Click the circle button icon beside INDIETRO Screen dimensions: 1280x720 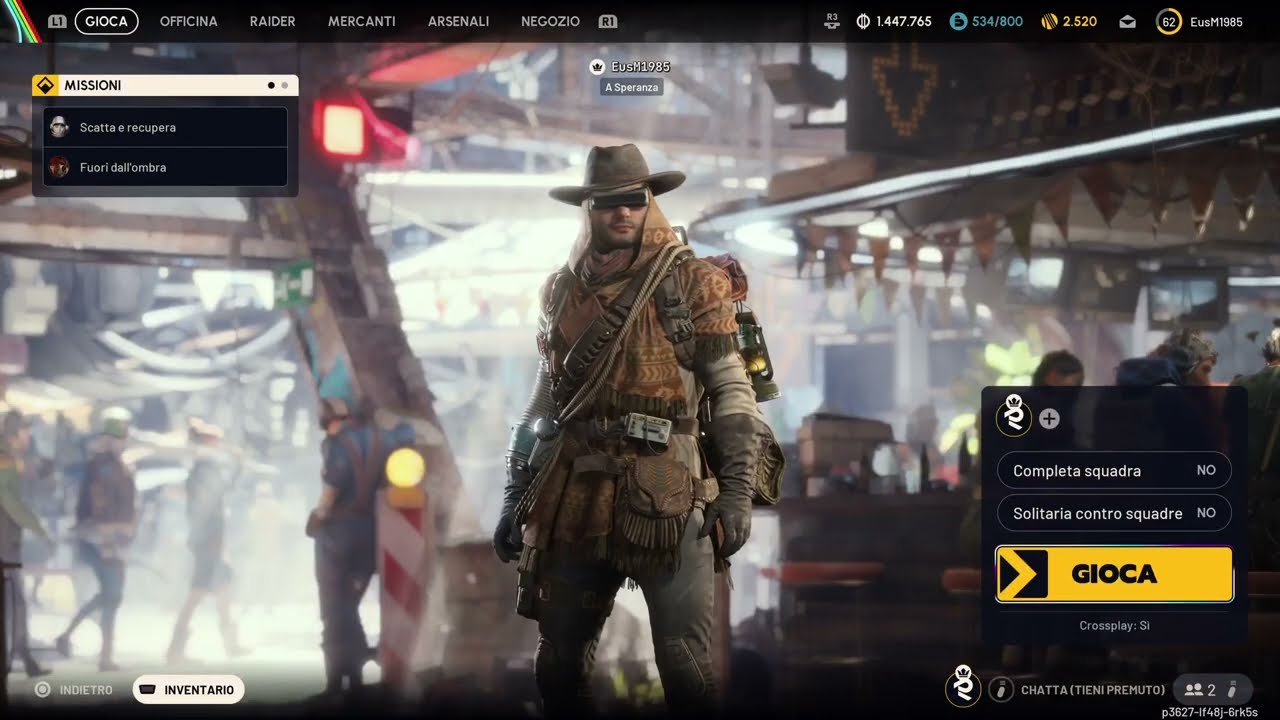[x=42, y=689]
